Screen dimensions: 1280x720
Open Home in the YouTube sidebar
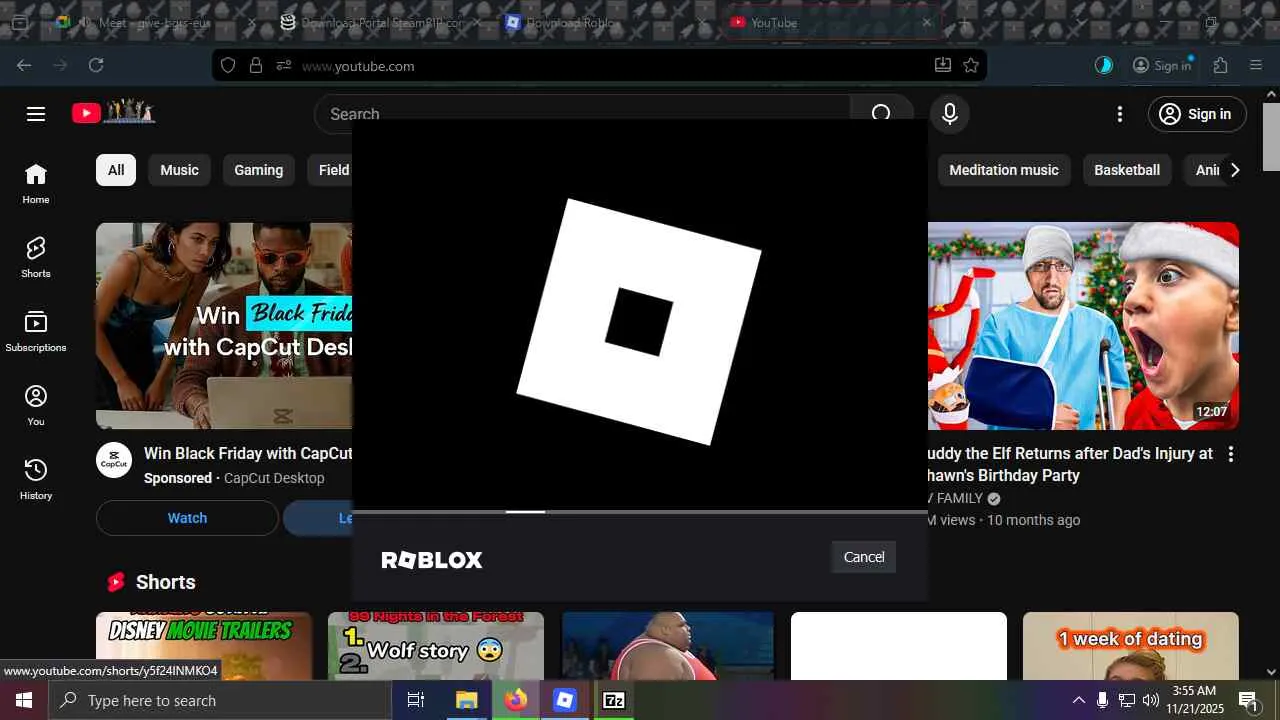pyautogui.click(x=36, y=184)
